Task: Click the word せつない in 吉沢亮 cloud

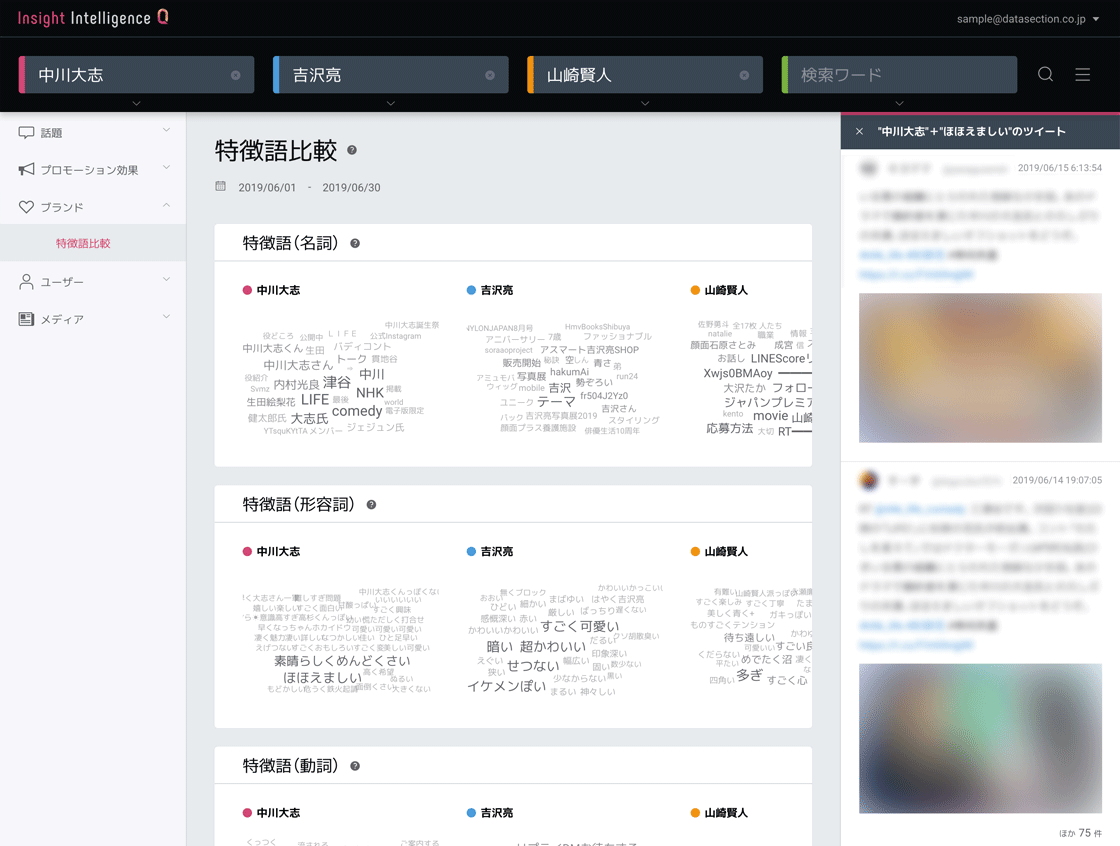Action: point(533,666)
